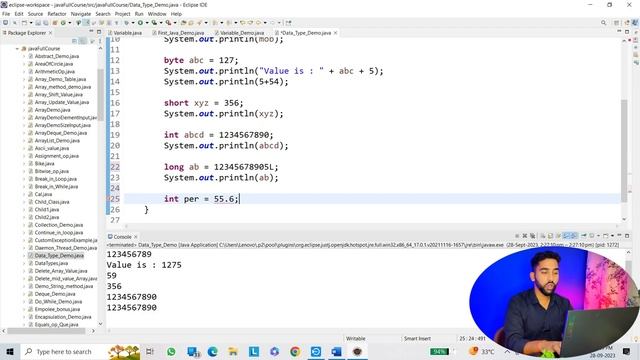The image size is (640, 360).
Task: Open the Coverage dropdown arrow
Action: point(160,23)
